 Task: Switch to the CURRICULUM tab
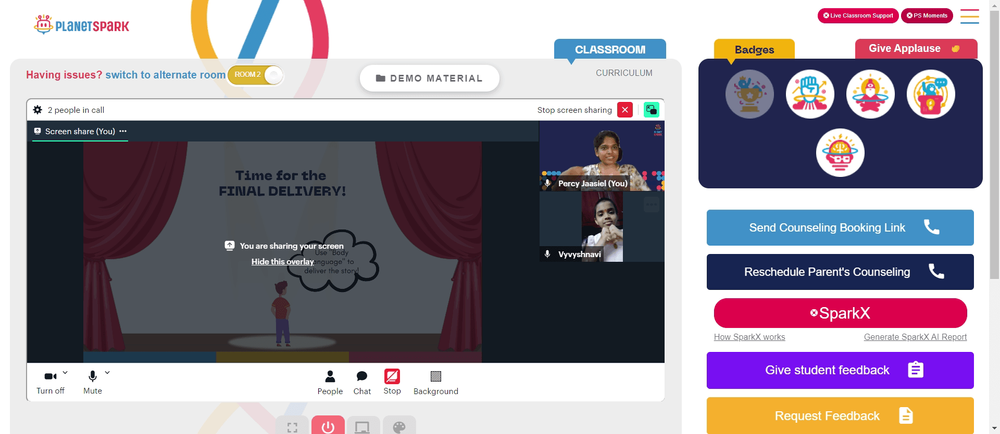(x=624, y=73)
